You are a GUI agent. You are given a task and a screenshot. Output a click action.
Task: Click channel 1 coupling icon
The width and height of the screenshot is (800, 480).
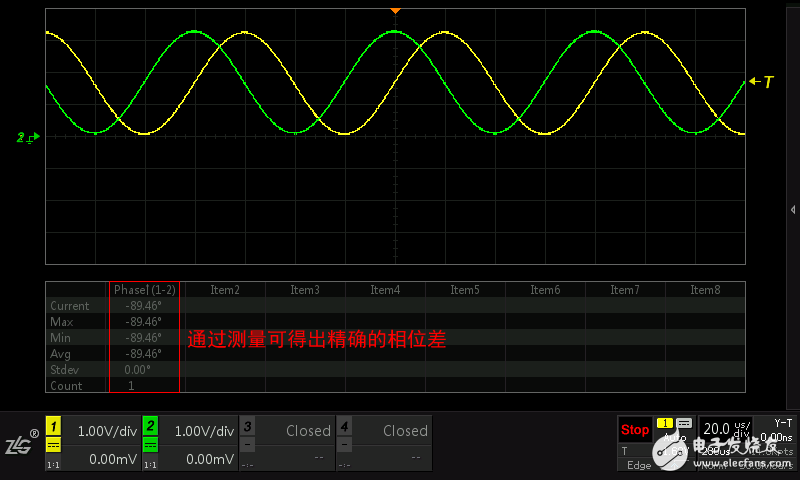tap(54, 445)
